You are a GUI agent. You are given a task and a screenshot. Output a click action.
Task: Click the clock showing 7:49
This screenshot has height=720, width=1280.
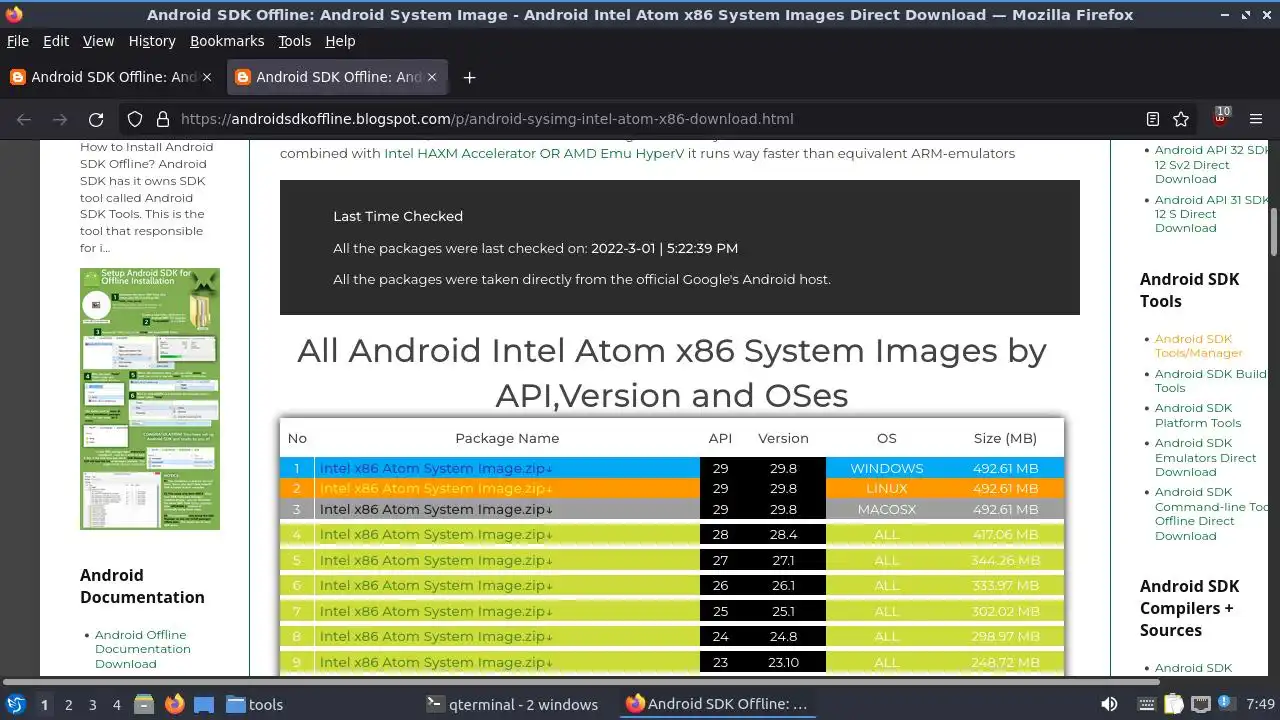1260,704
